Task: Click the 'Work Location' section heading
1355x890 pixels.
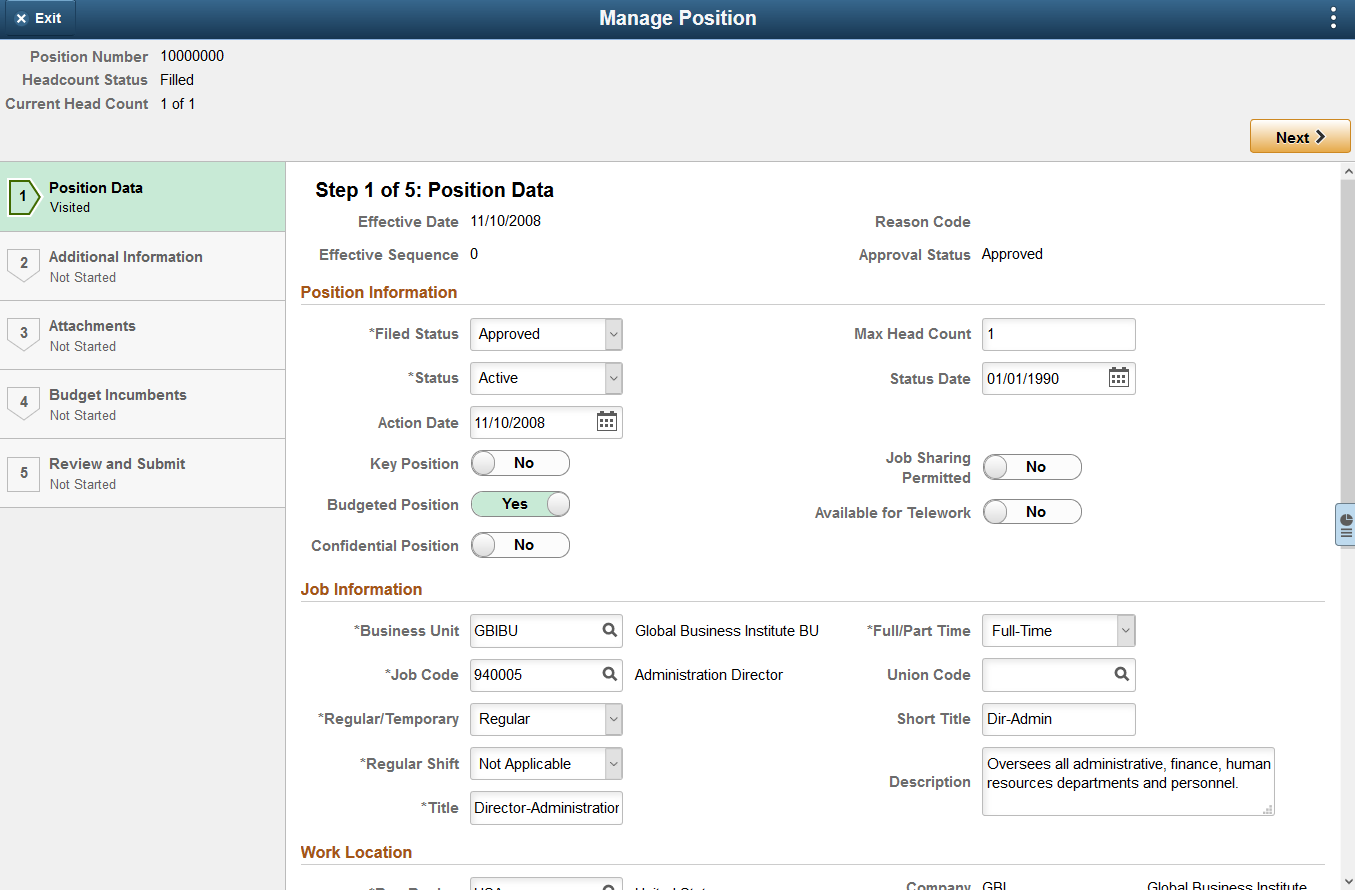Action: tap(356, 852)
